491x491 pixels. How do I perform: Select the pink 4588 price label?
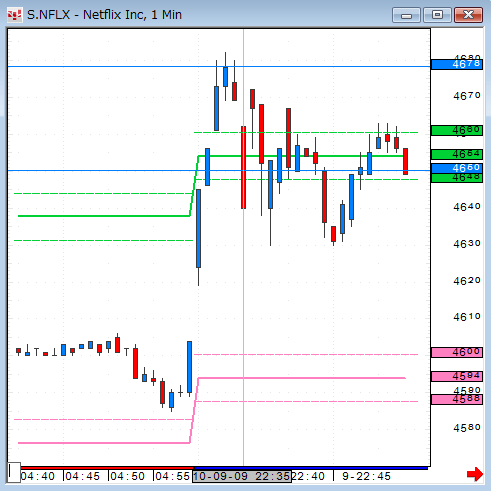pos(457,399)
